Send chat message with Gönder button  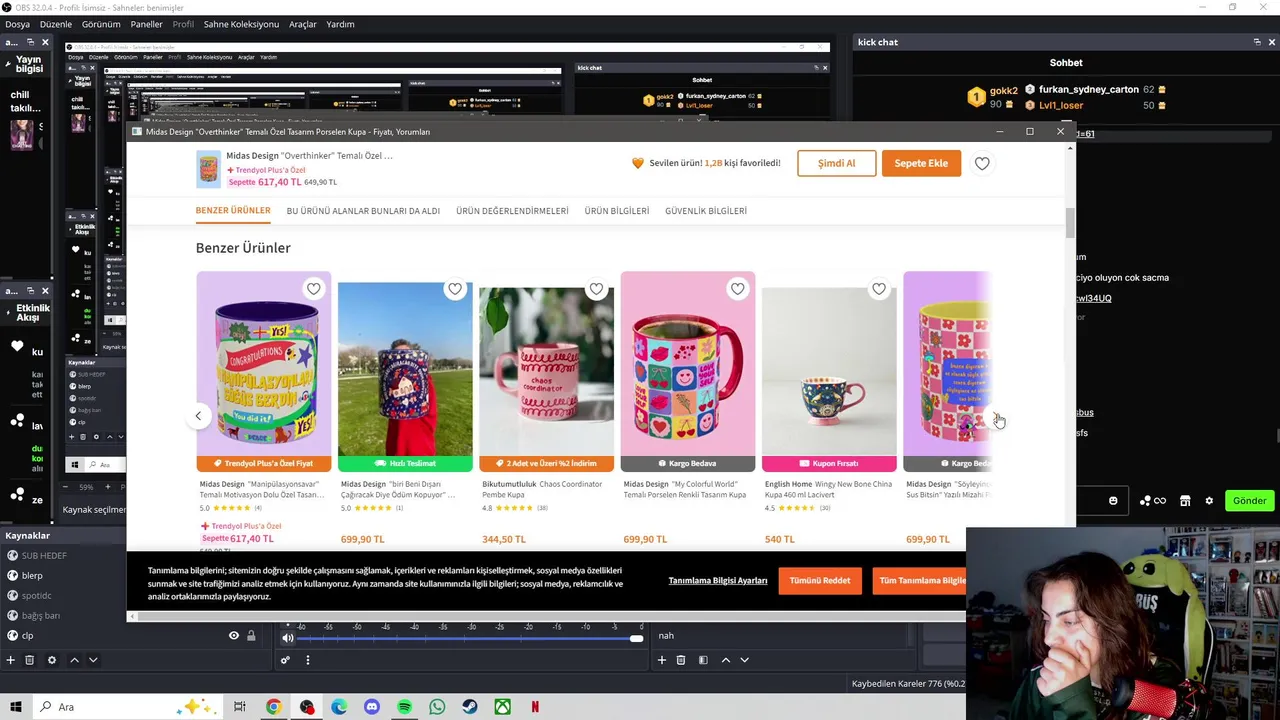(x=1249, y=501)
